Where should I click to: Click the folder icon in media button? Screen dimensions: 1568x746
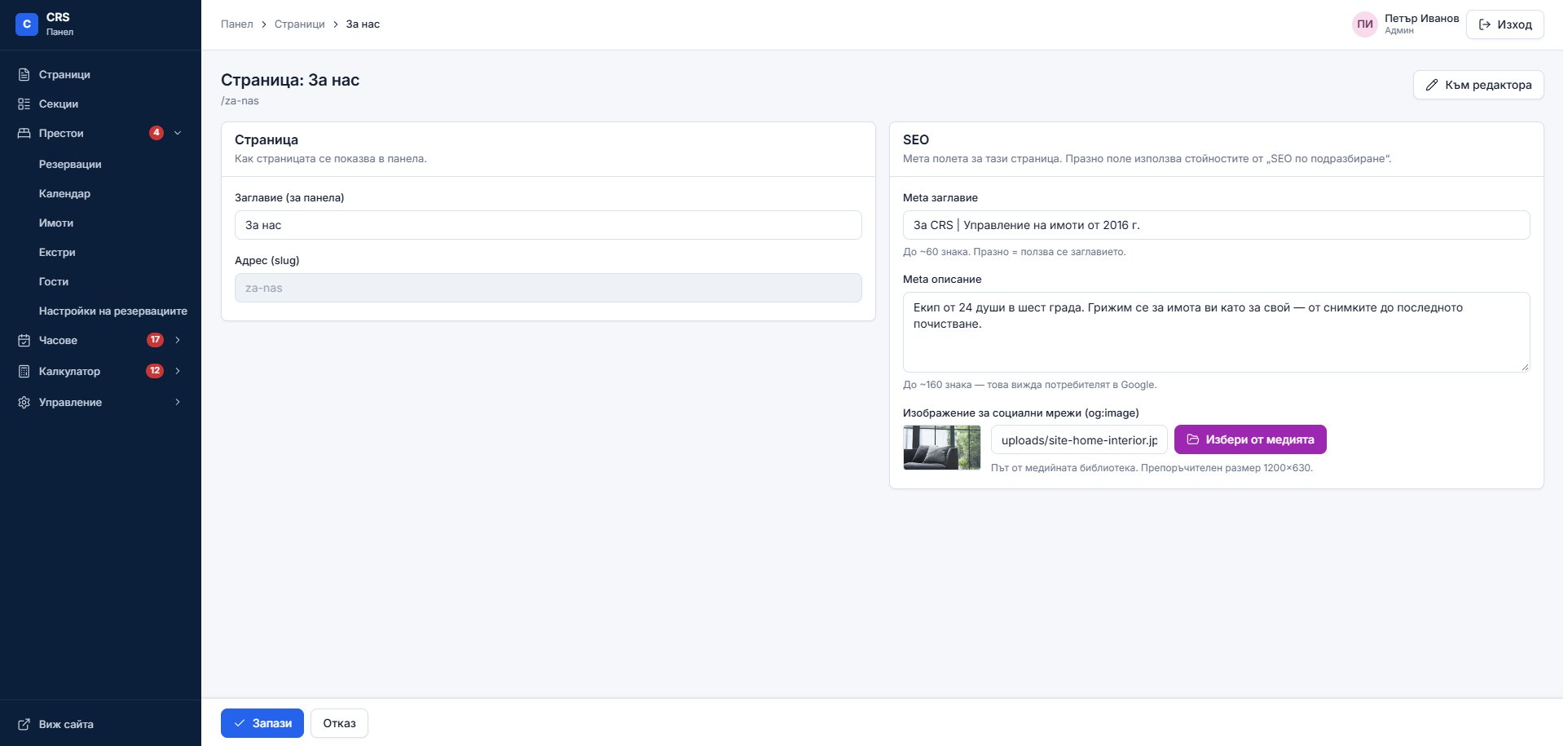pos(1193,439)
